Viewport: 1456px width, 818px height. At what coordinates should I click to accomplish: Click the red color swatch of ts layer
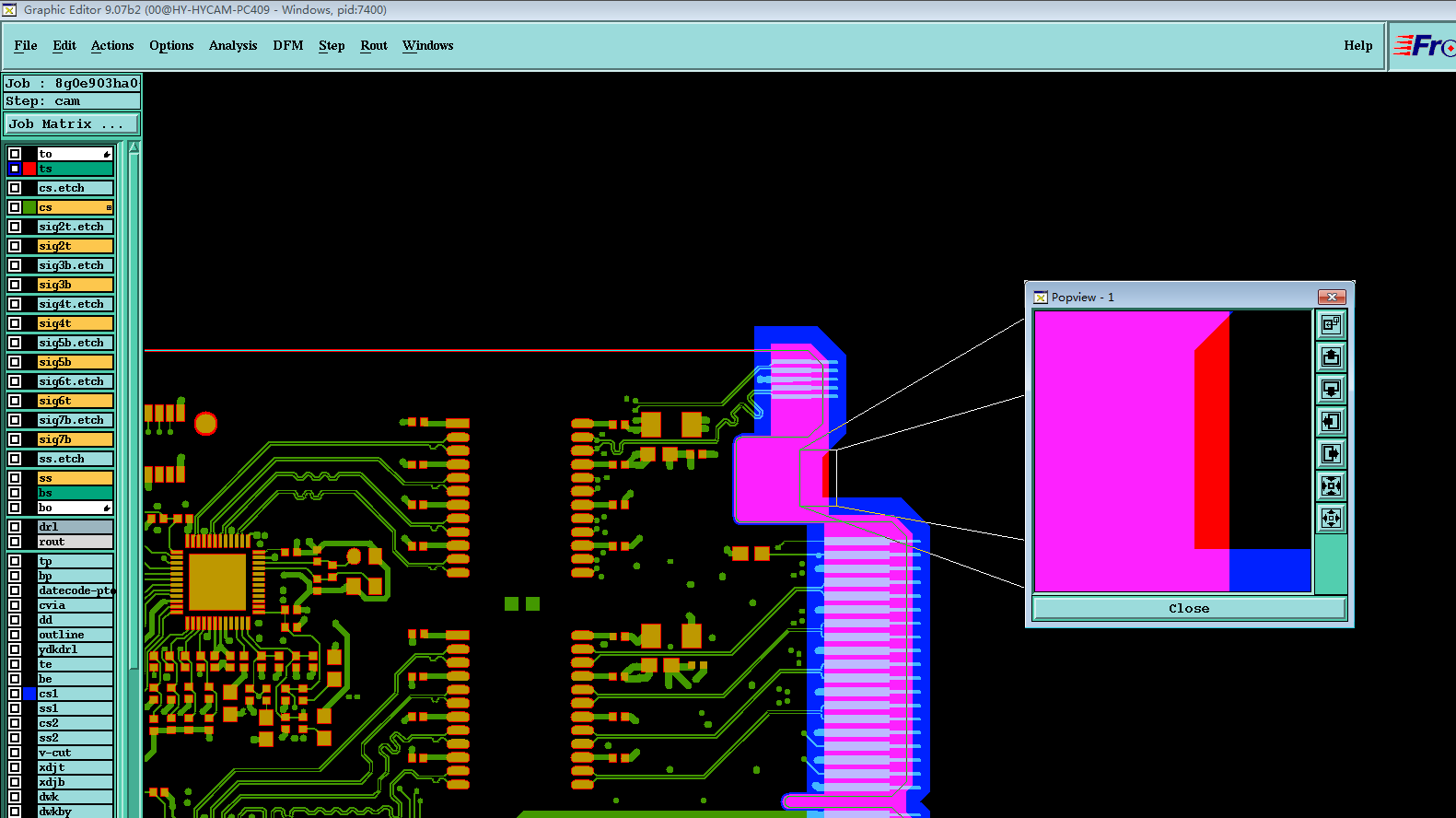tap(29, 169)
